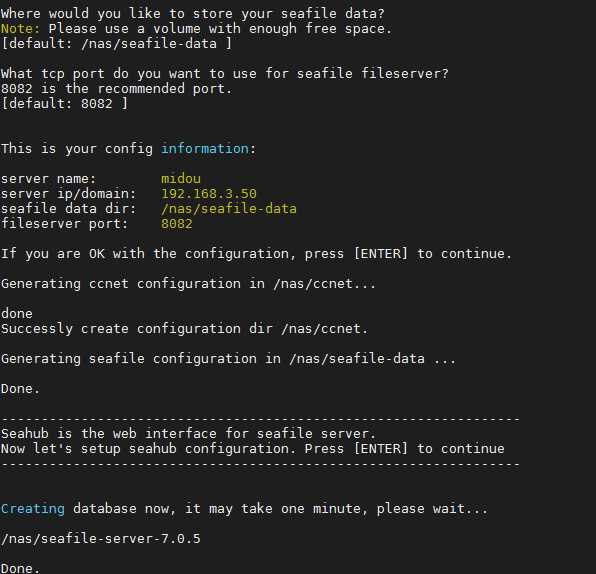The image size is (596, 574).
Task: Click '[ENTER]' in the setup seahub line
Action: (x=380, y=449)
